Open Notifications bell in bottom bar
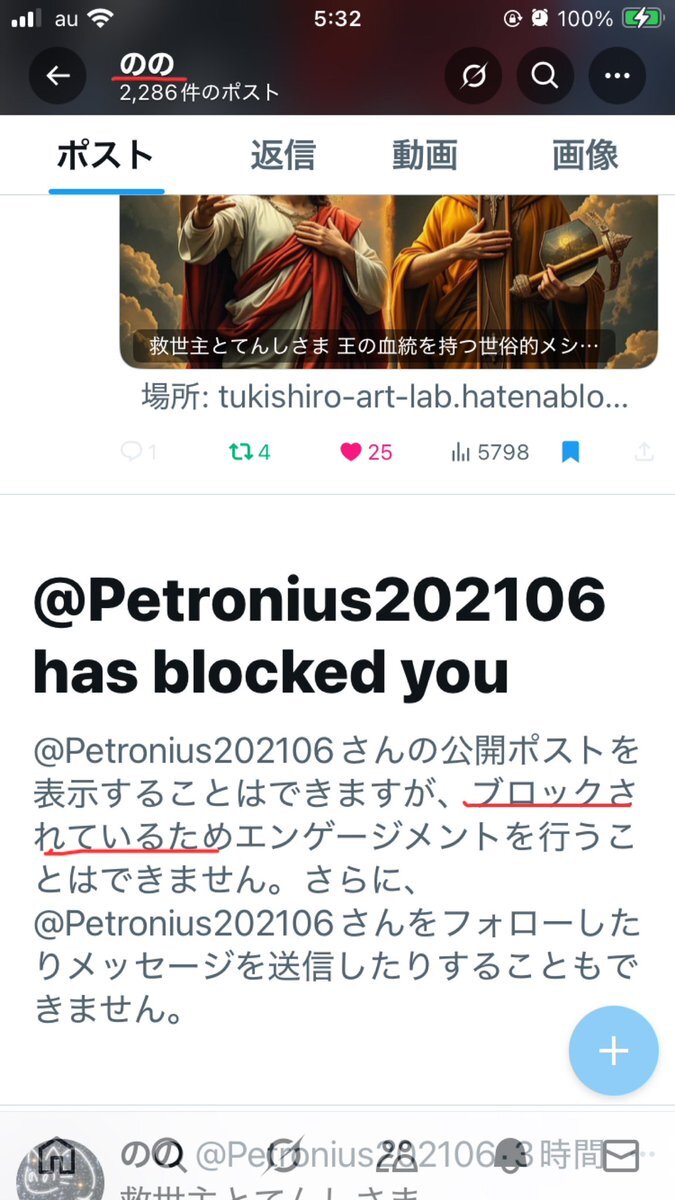This screenshot has height=1200, width=675. click(x=508, y=1157)
